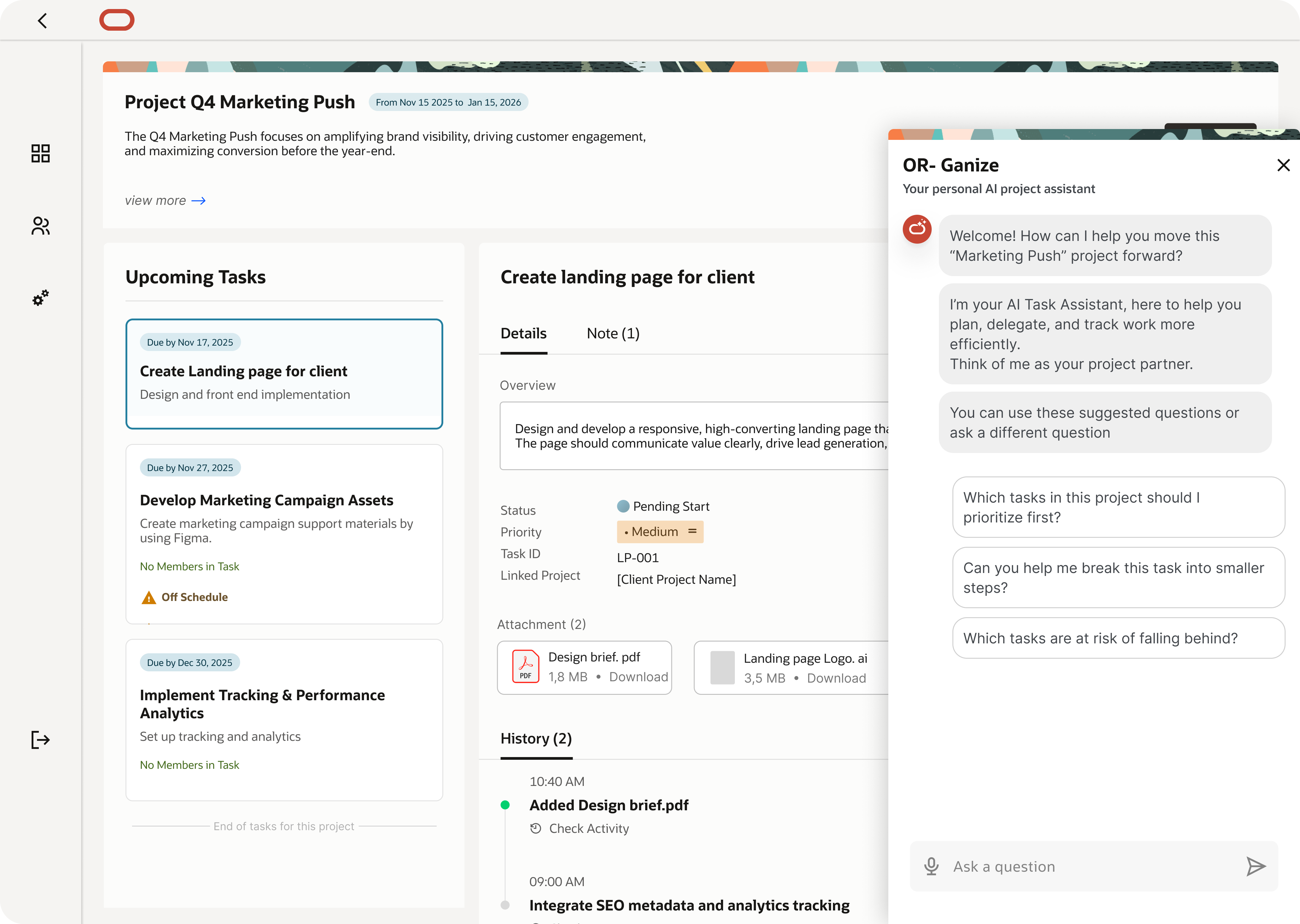Open the History (2) section tab
Screen dimensions: 1300x924
536,738
